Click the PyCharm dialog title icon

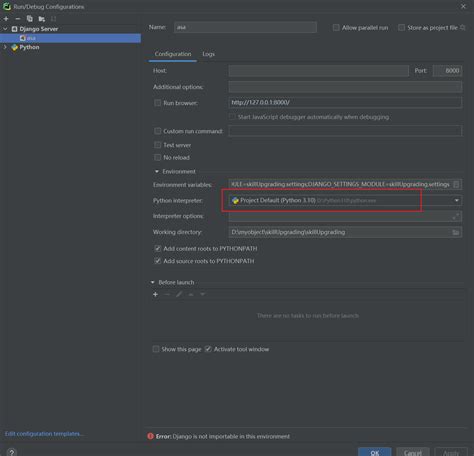click(7, 6)
